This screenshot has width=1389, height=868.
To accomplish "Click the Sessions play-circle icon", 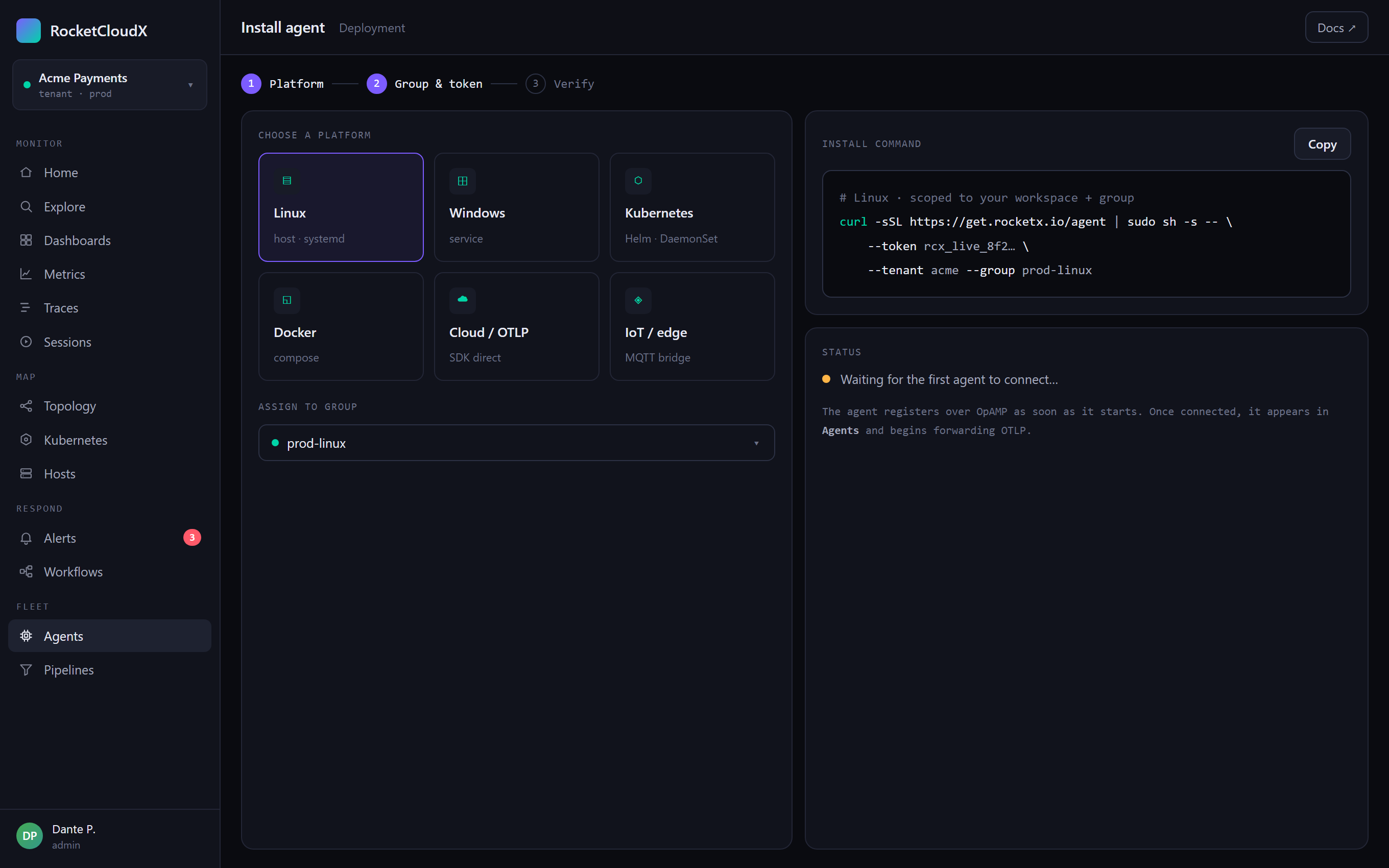I will (26, 342).
